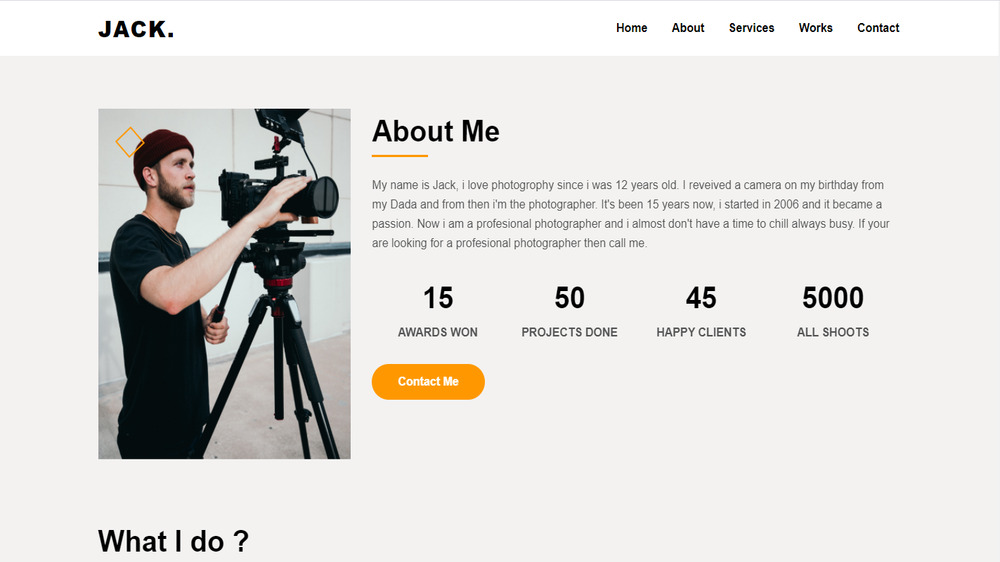
Task: Select the HAPPY CLIENTS label
Action: [x=701, y=332]
